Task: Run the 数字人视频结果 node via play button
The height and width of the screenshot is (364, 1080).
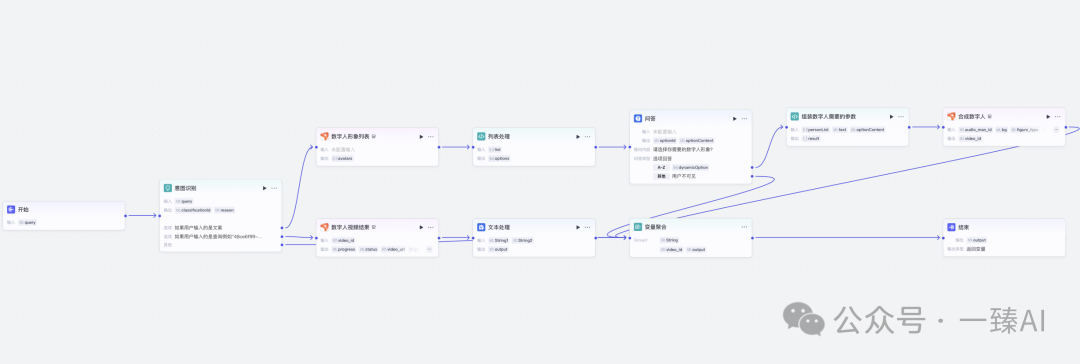Action: (421, 227)
